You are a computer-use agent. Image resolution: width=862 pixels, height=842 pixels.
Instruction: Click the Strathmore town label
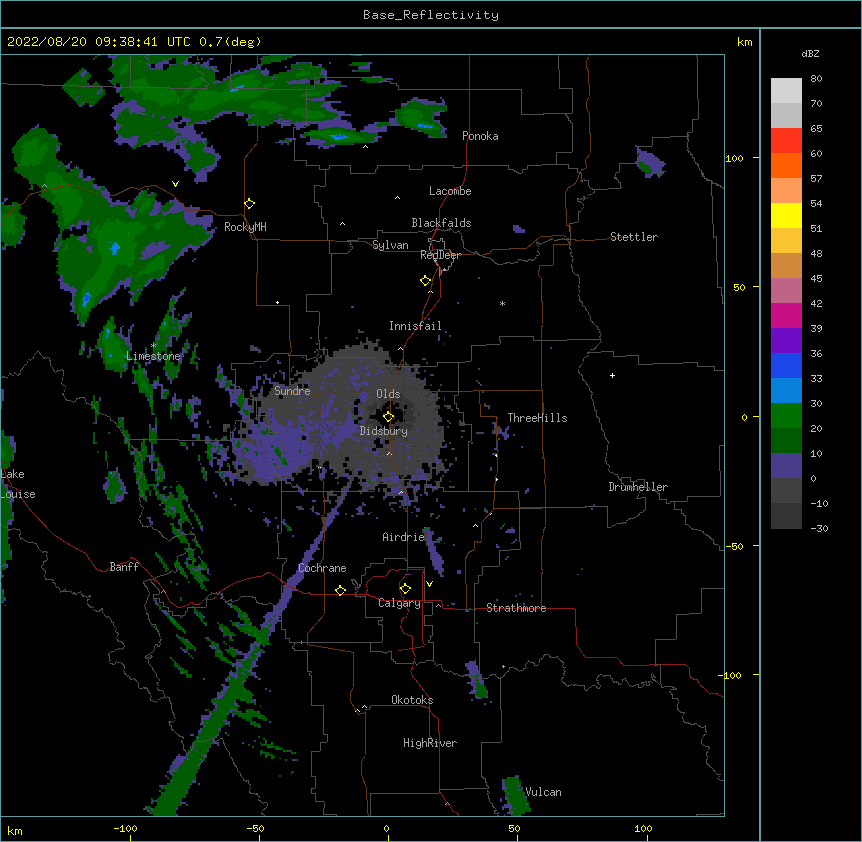tap(516, 608)
